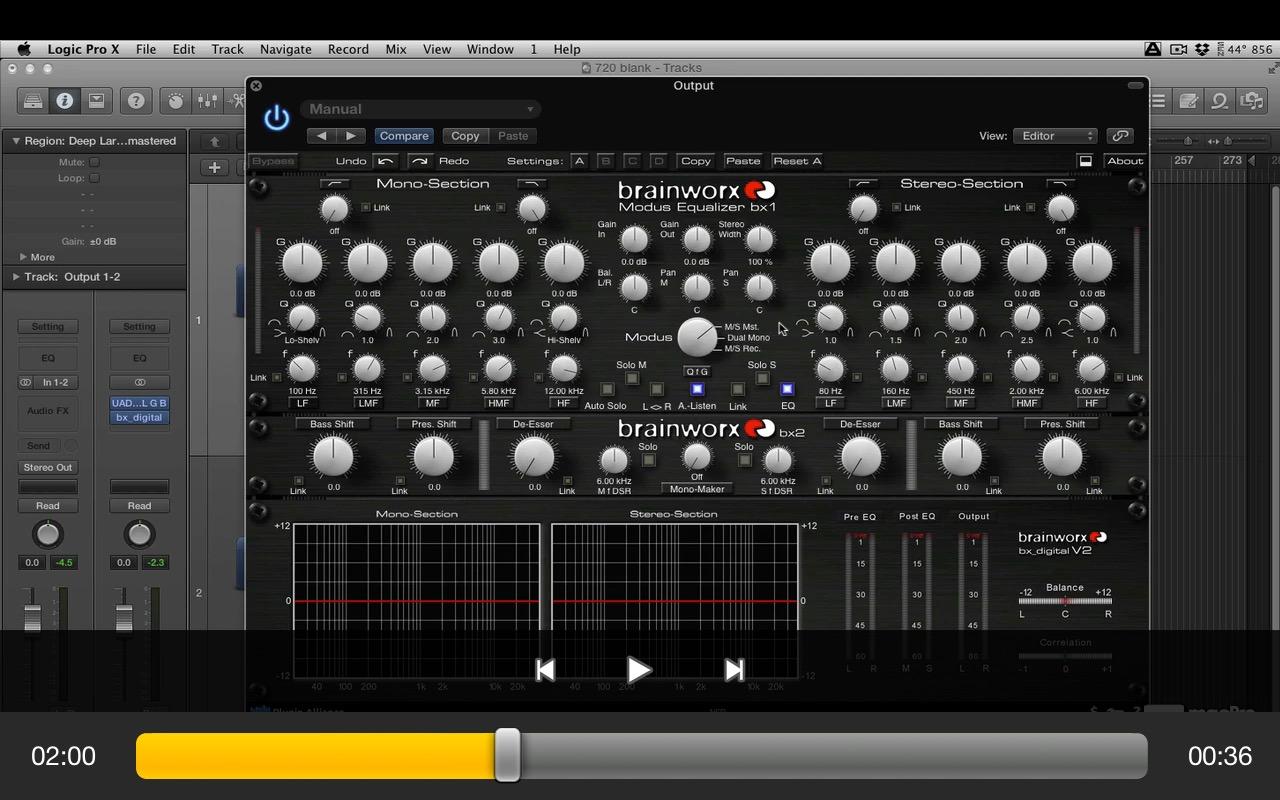Enable the Mute checkbox for the region
1280x800 pixels.
tap(94, 162)
